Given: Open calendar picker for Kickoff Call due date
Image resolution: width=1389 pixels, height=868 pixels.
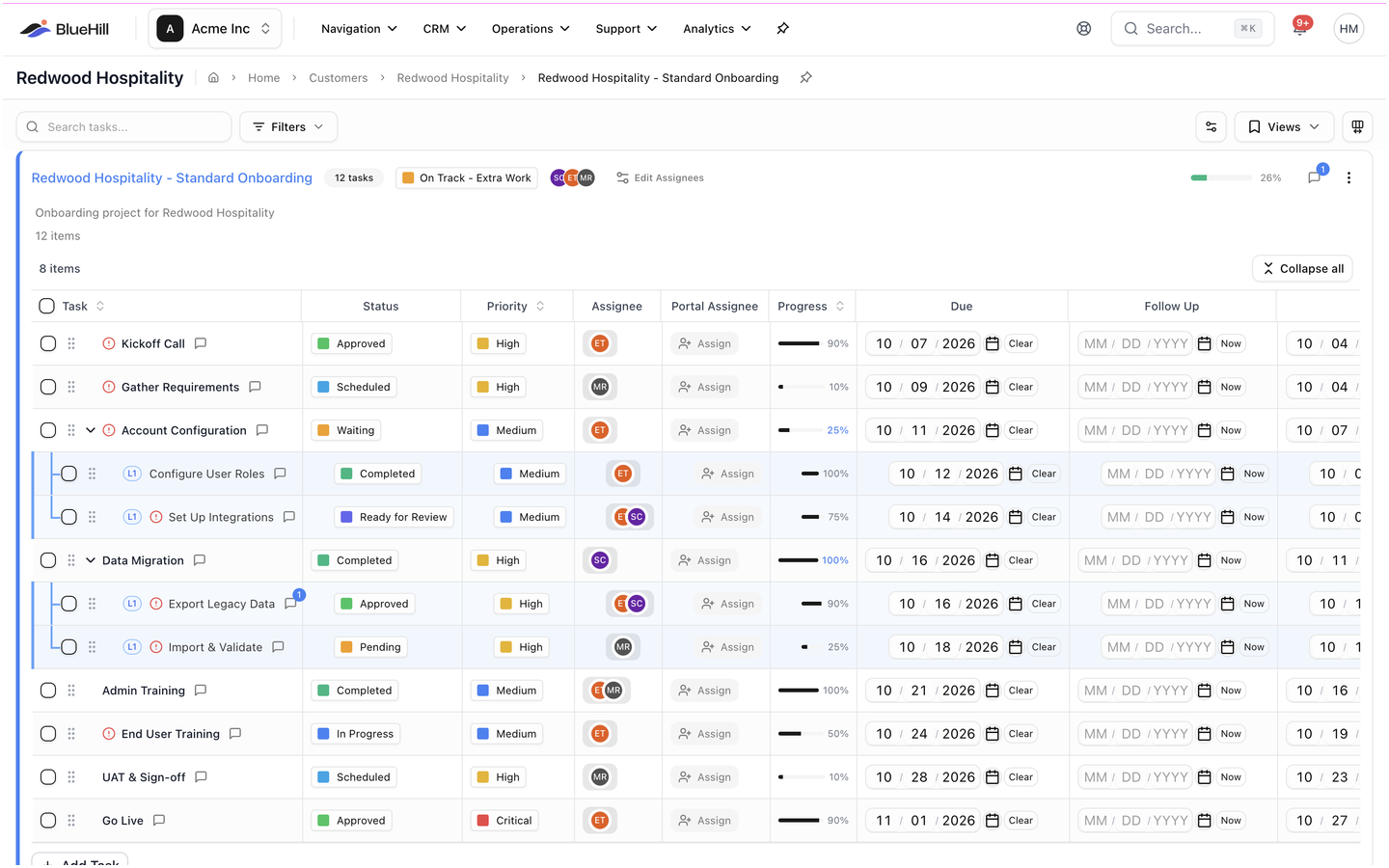Looking at the screenshot, I should click(992, 343).
